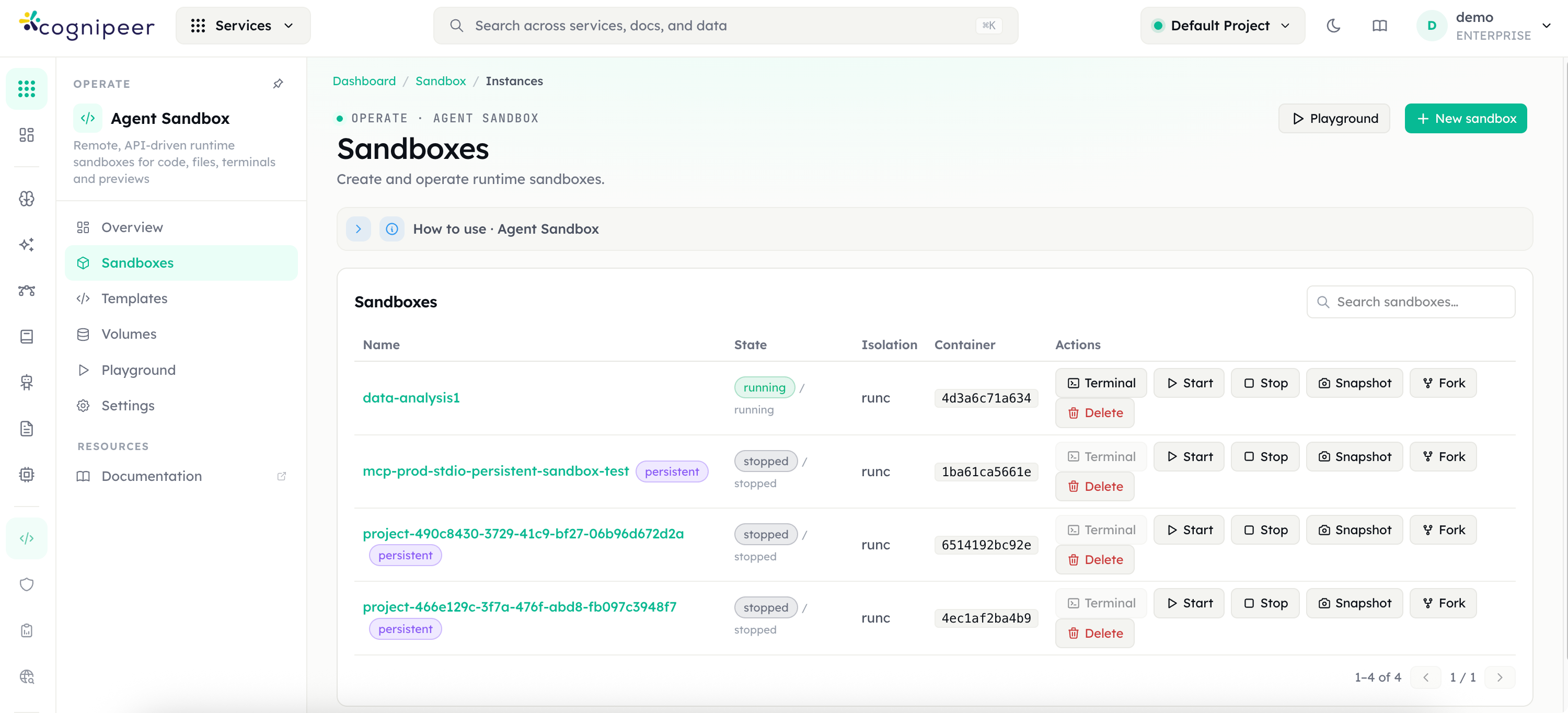
Task: Click the info icon in How to use banner
Action: coord(392,229)
